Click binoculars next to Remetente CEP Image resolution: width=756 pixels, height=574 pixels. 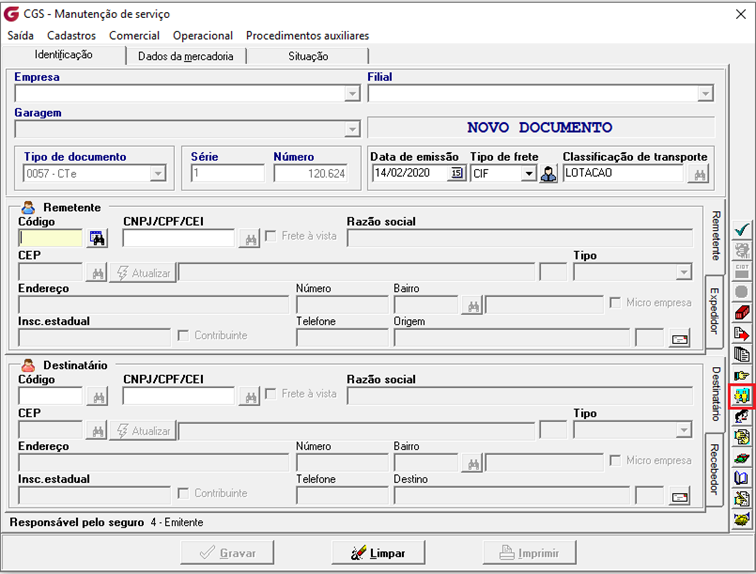click(97, 273)
